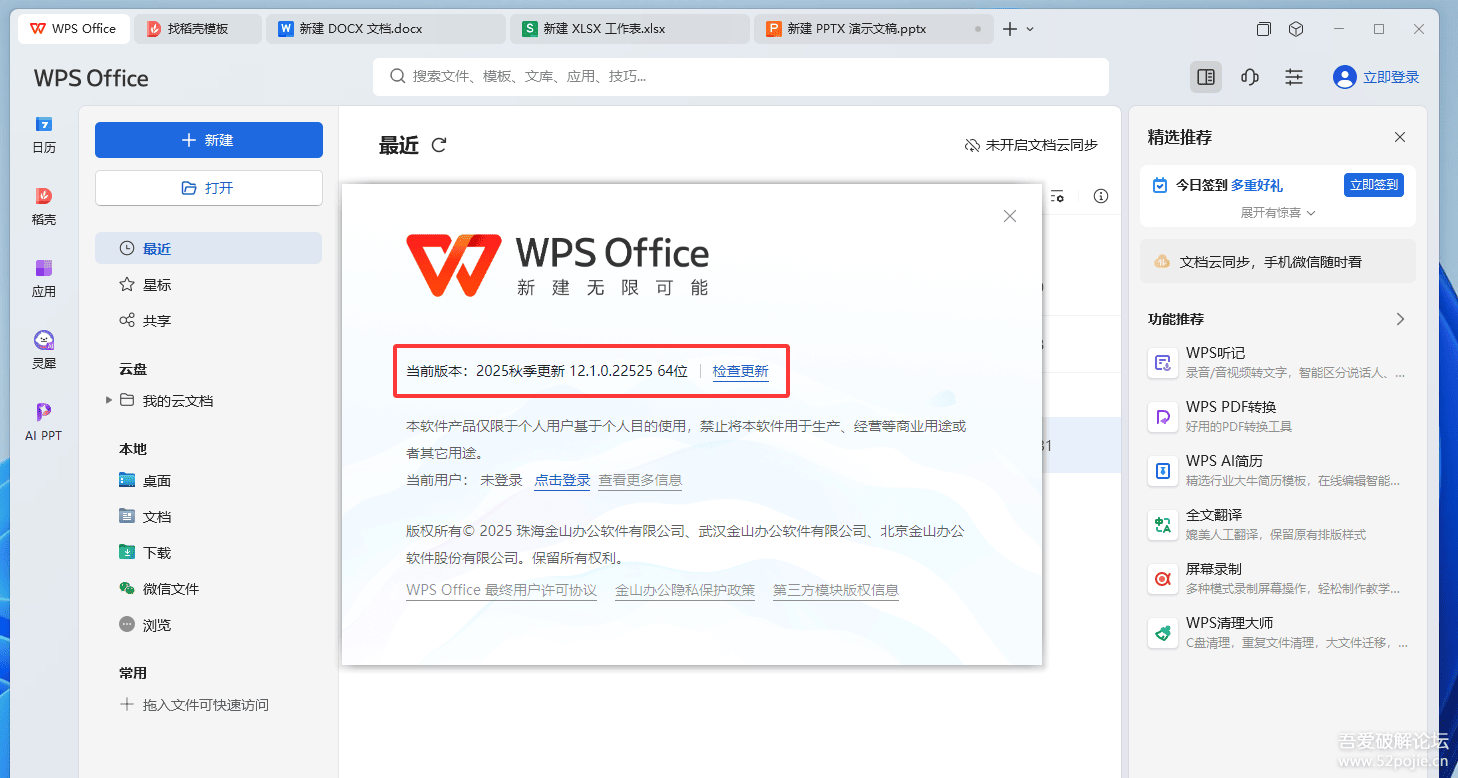Open the new tab dropdown arrow
Screen dimensions: 1458x778
point(1030,29)
